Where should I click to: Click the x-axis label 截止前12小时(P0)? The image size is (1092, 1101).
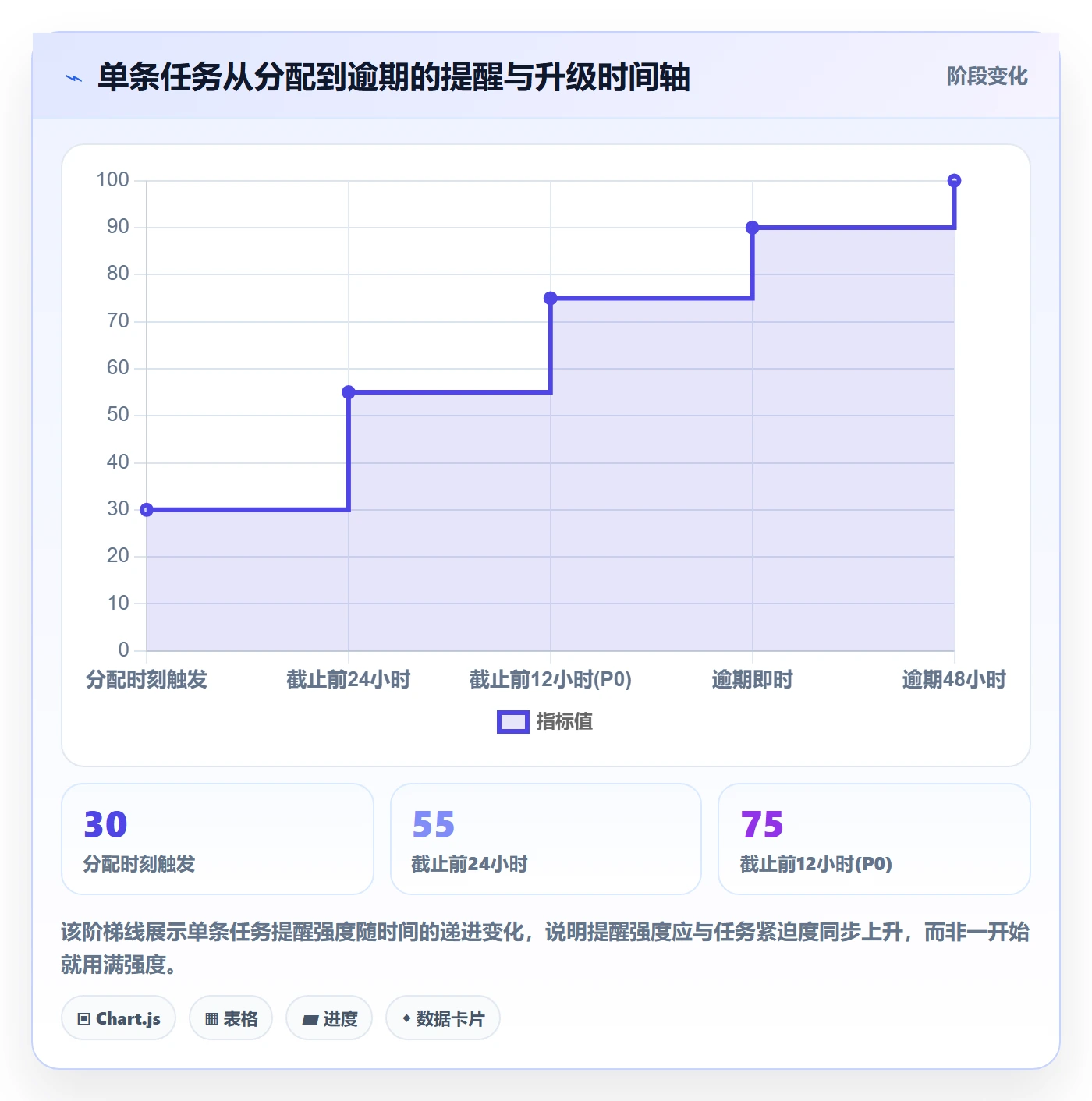(x=551, y=680)
